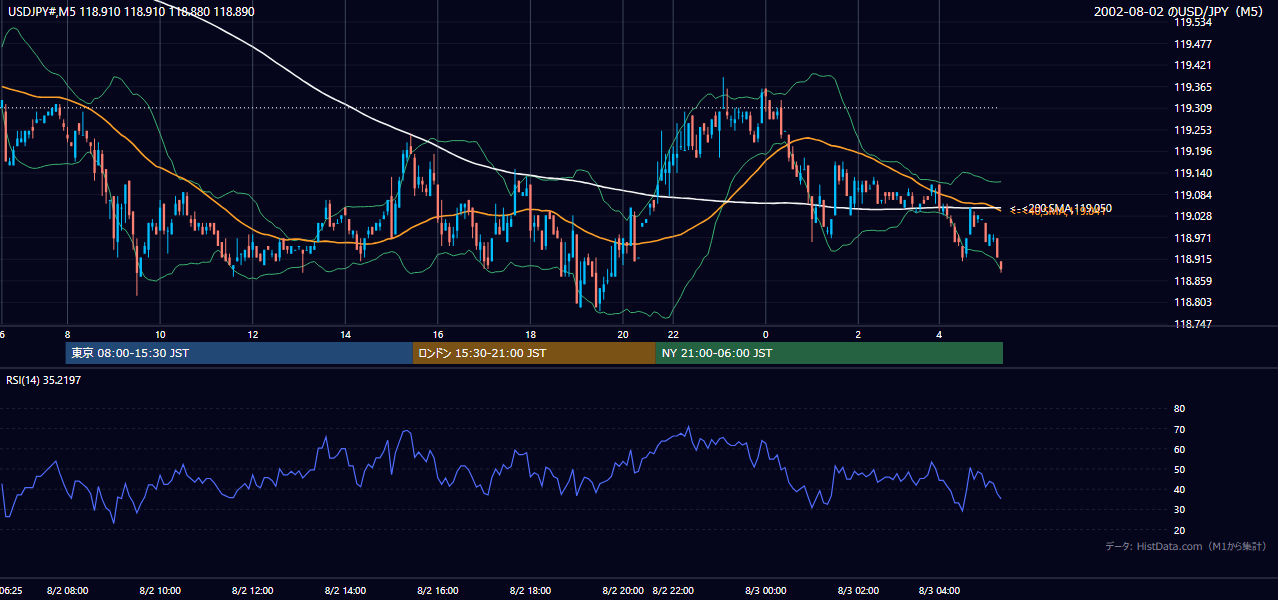Click RSI scale value 30
Viewport: 1278px width, 600px height.
1179,509
